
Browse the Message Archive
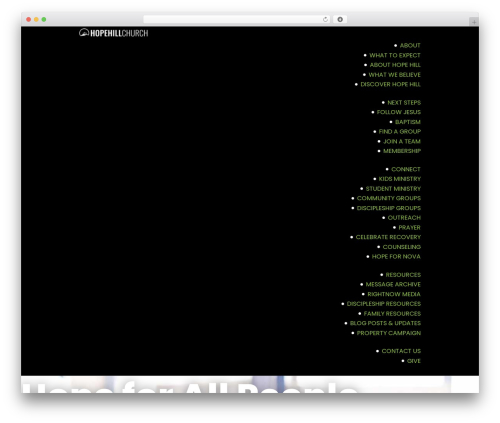click(x=393, y=284)
